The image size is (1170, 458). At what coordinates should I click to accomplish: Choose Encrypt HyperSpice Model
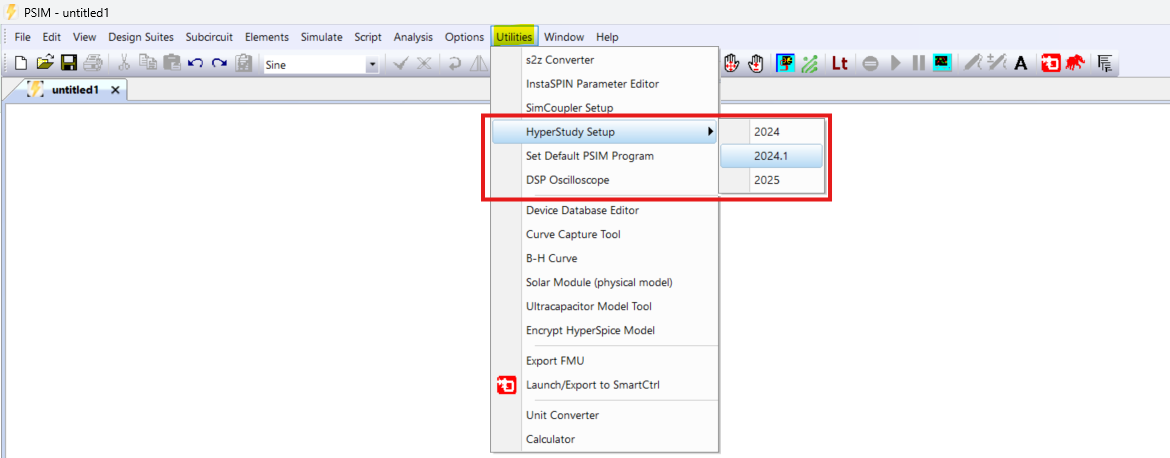coord(604,330)
